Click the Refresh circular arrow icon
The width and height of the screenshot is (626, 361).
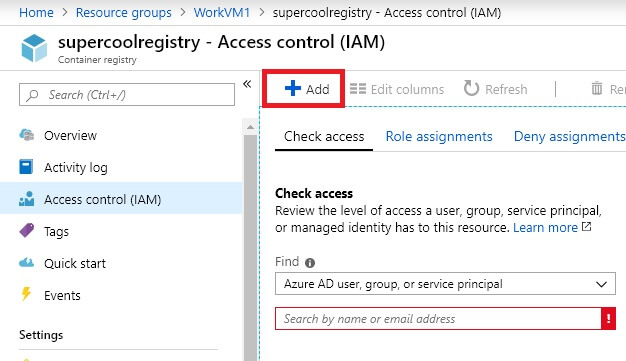tap(471, 88)
